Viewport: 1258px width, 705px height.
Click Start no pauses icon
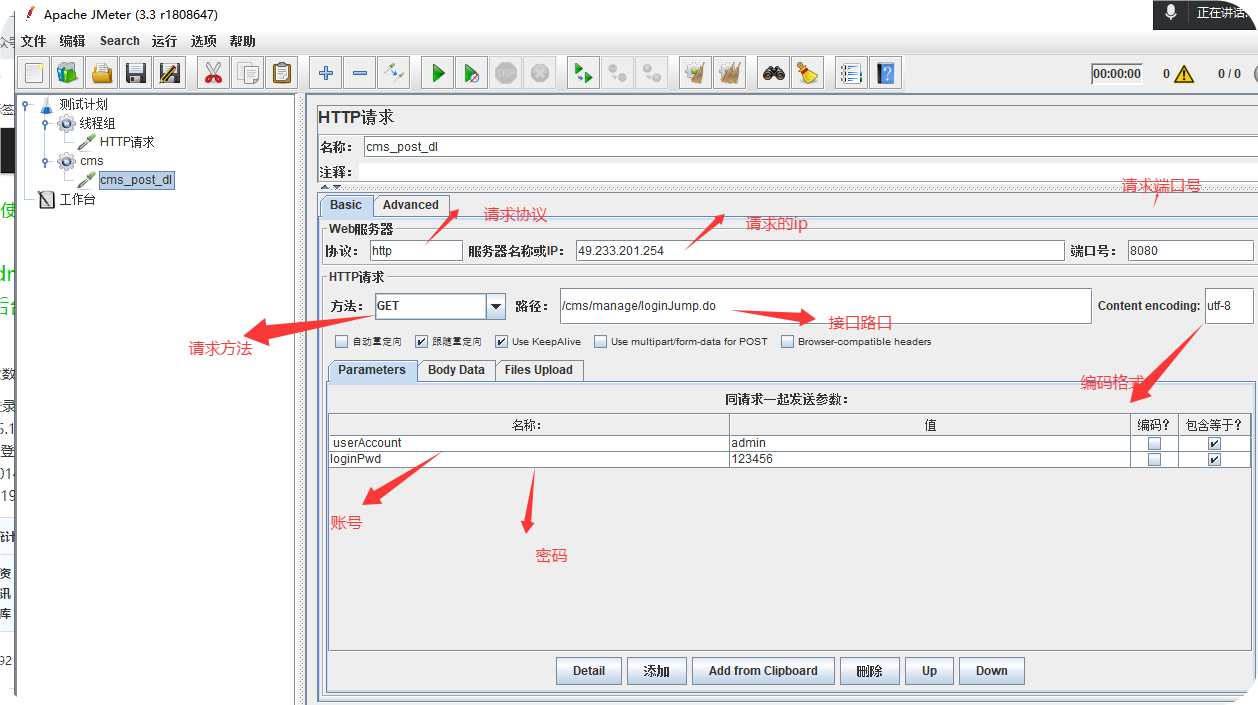471,73
